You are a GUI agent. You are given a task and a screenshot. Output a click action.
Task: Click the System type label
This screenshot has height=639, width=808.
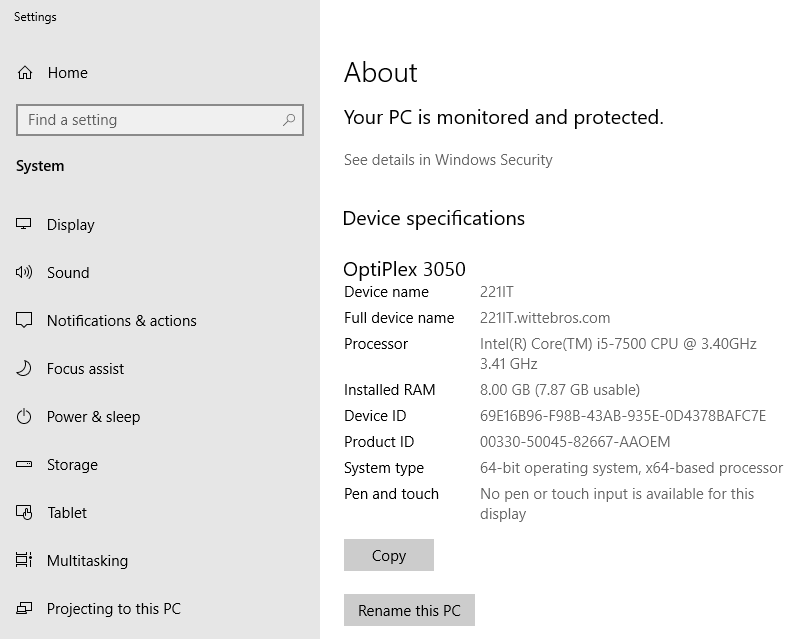click(384, 468)
